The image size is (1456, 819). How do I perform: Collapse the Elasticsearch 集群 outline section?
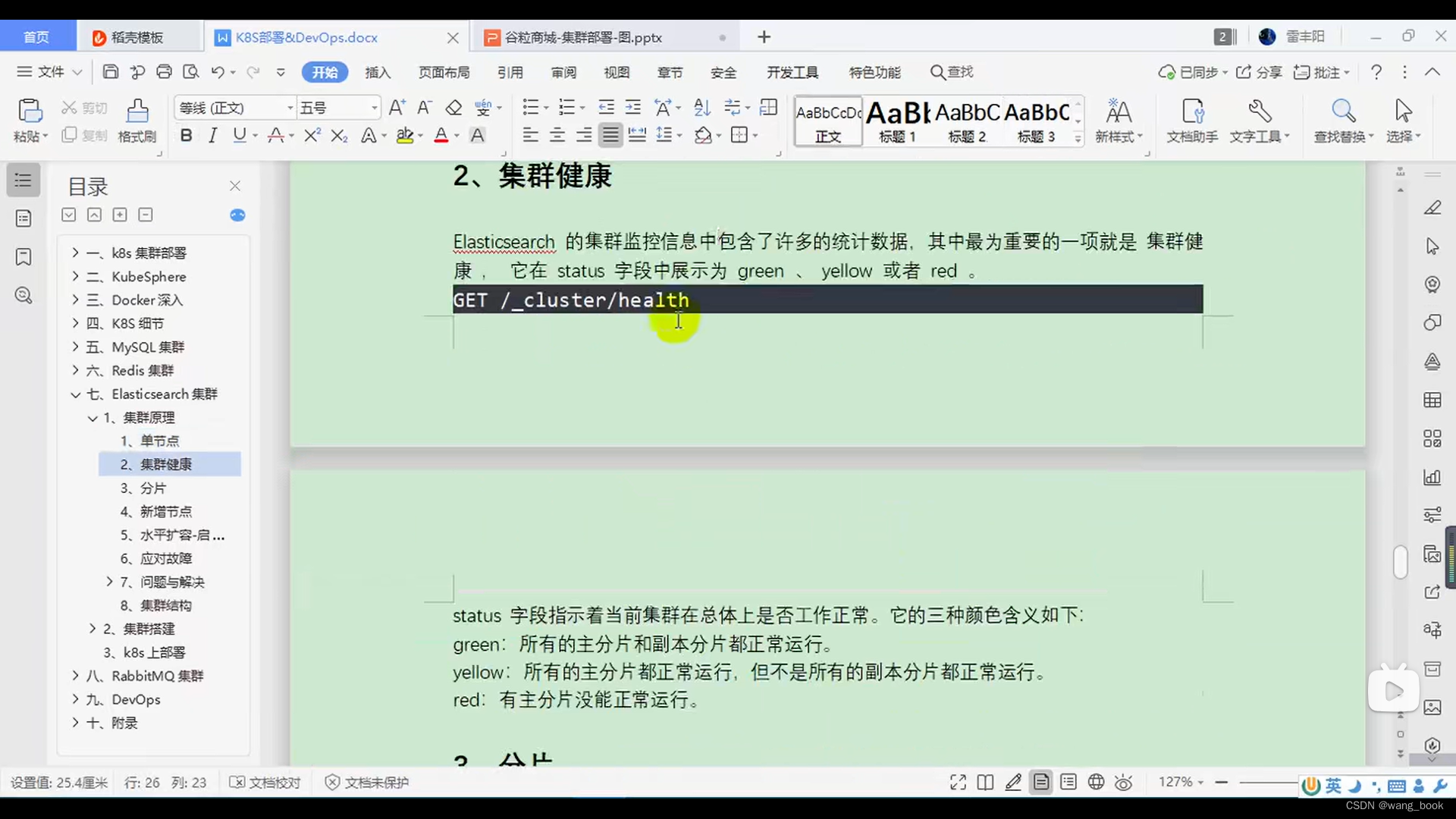[x=75, y=394]
